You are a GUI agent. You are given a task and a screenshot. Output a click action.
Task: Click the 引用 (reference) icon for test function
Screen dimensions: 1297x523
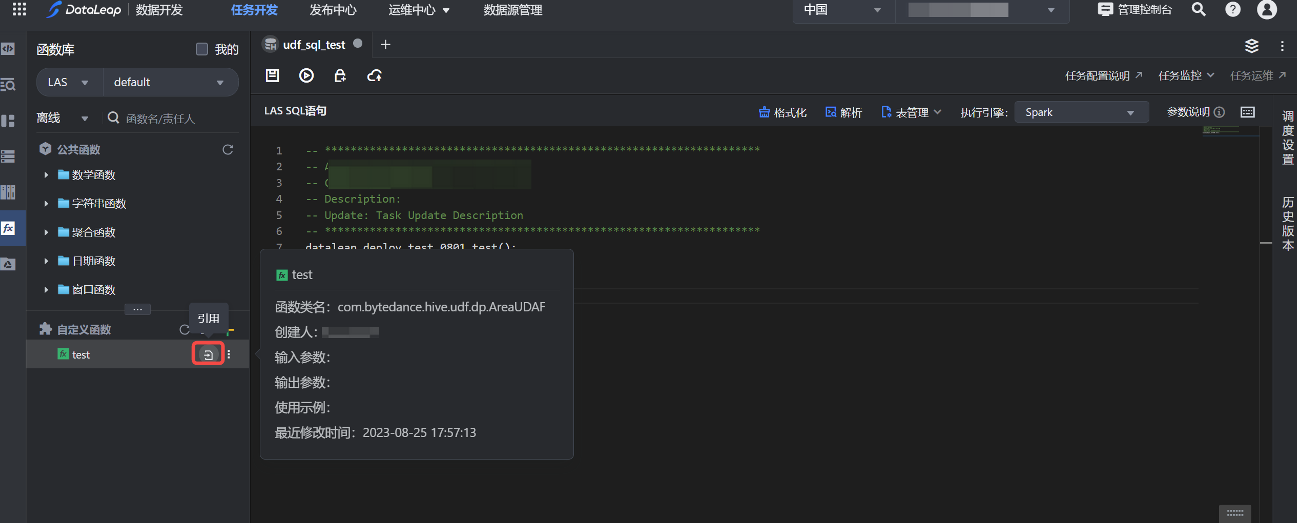tap(207, 354)
